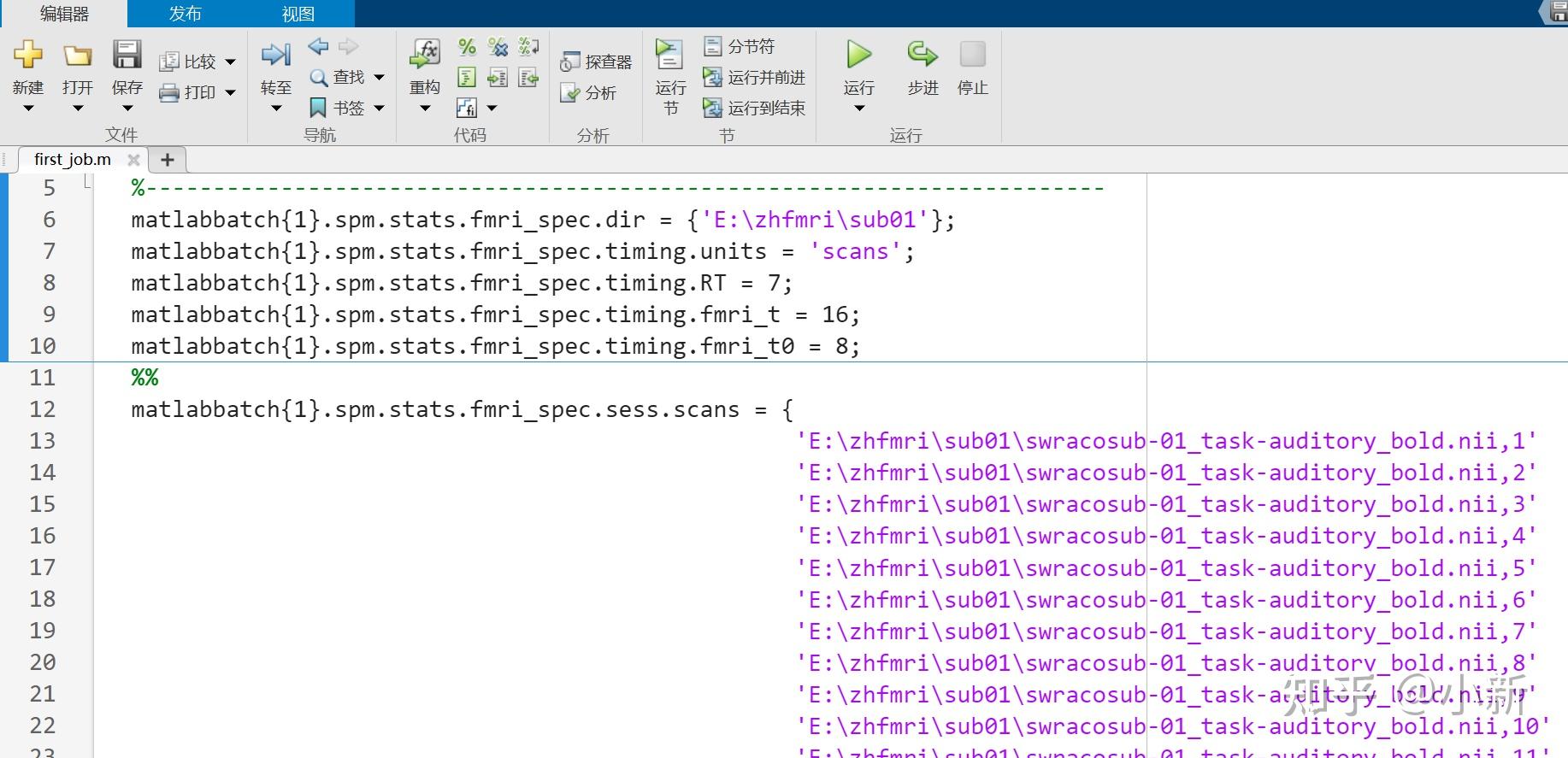Click the 重构 refactor icon
The image size is (1568, 758).
(425, 55)
